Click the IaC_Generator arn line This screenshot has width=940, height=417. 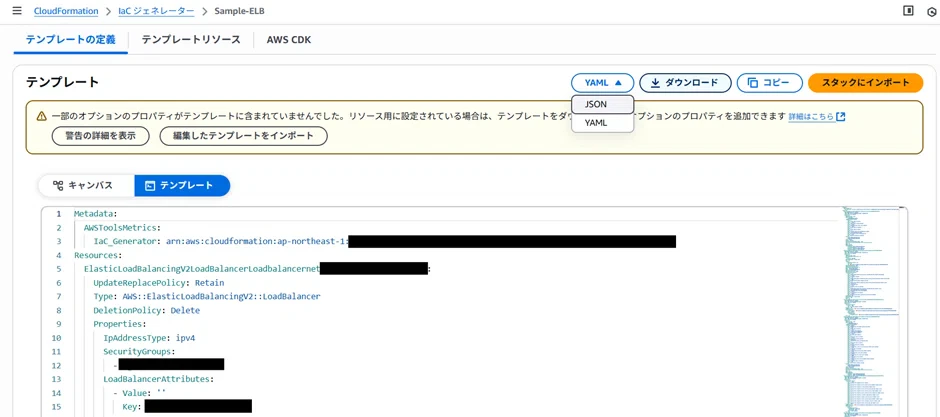pos(385,241)
